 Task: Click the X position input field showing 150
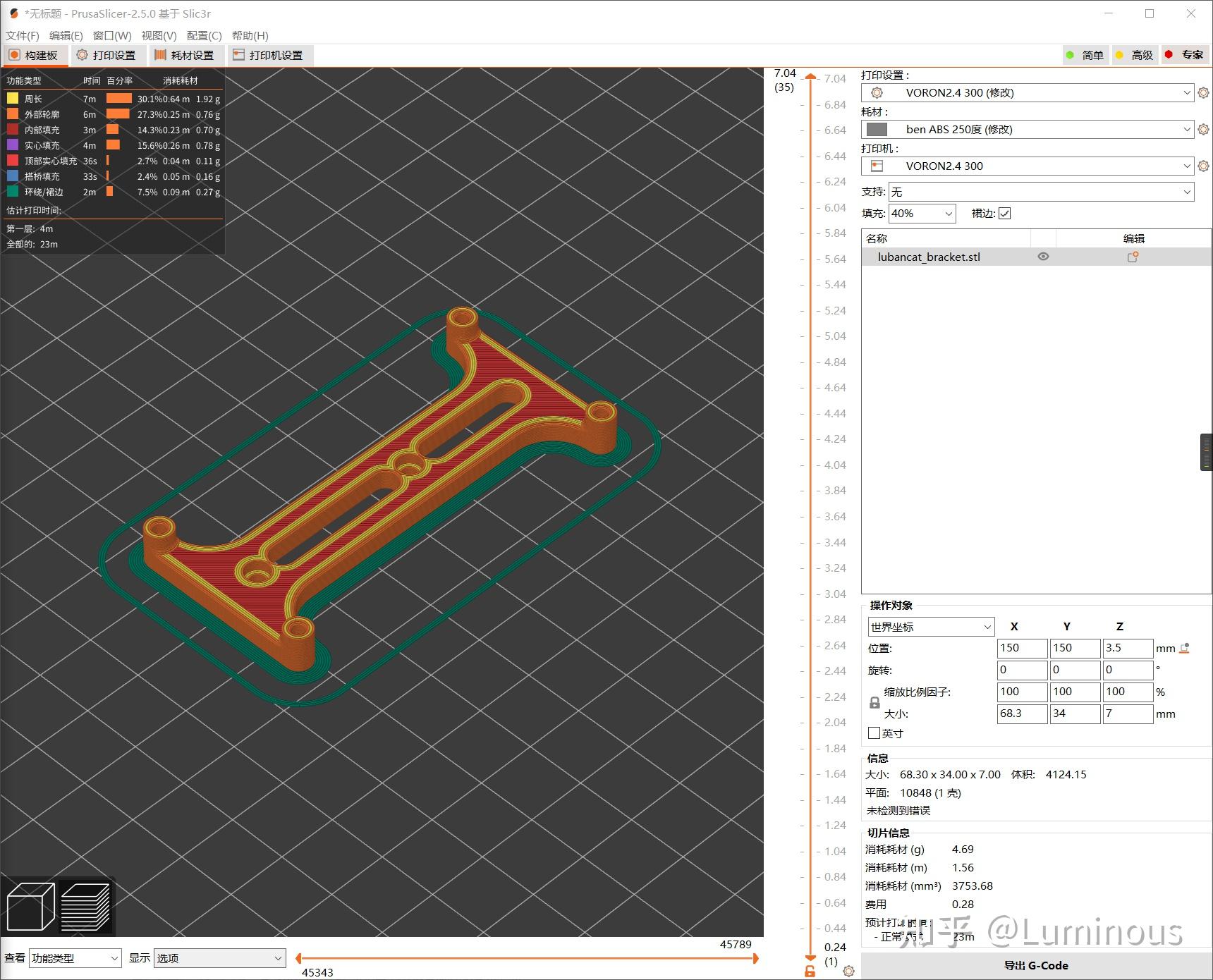tap(1022, 647)
